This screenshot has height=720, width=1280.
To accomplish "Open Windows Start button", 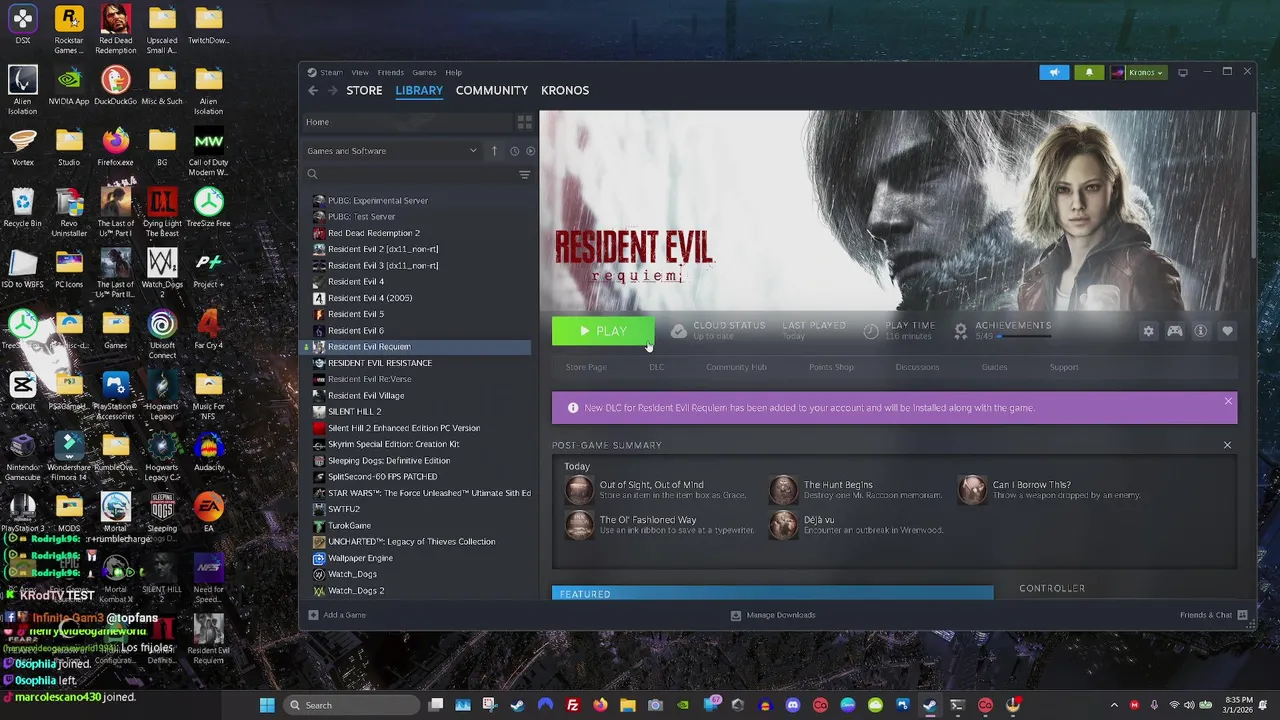I will 267,705.
